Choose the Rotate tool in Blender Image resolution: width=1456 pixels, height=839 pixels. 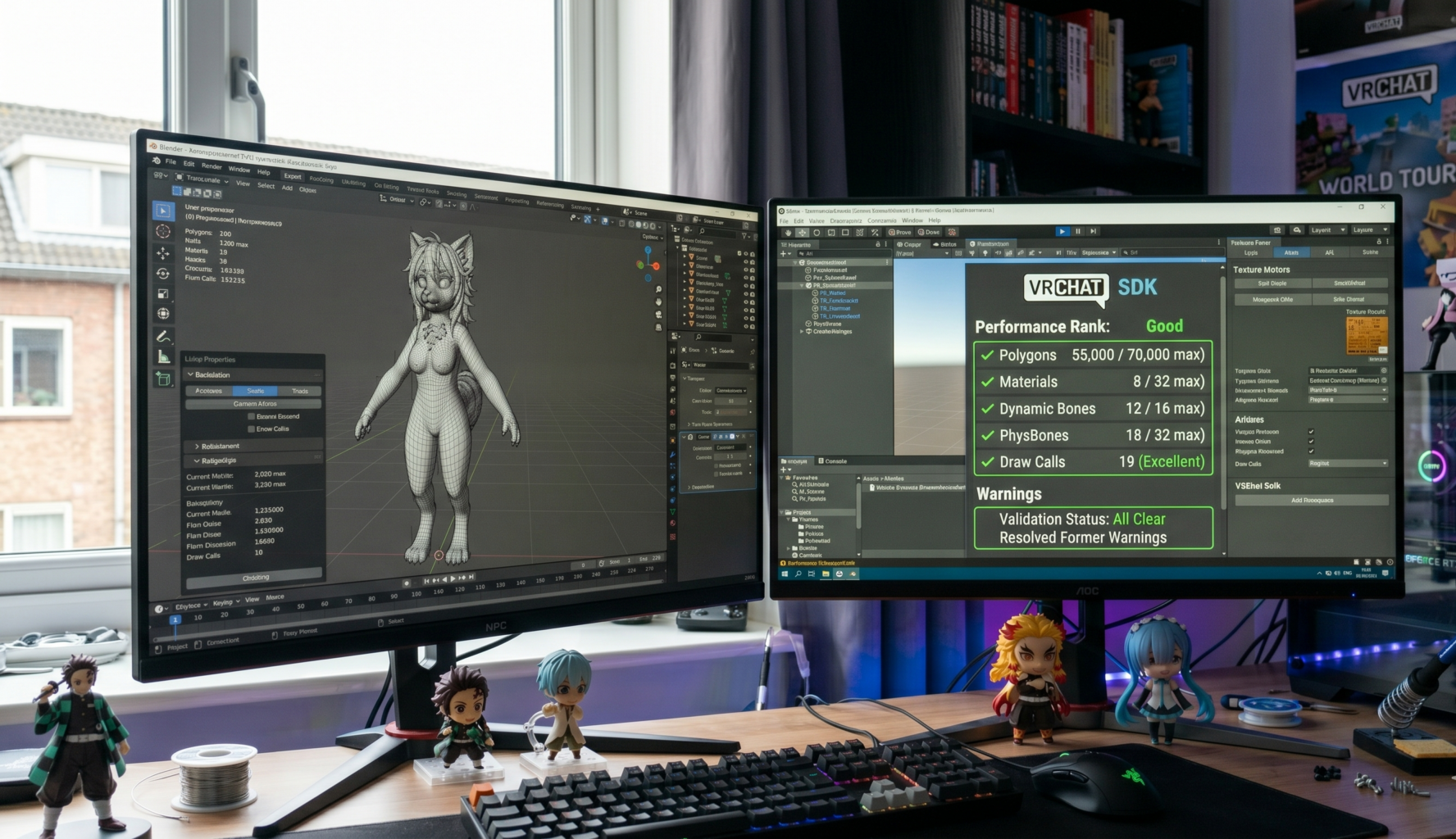(163, 274)
